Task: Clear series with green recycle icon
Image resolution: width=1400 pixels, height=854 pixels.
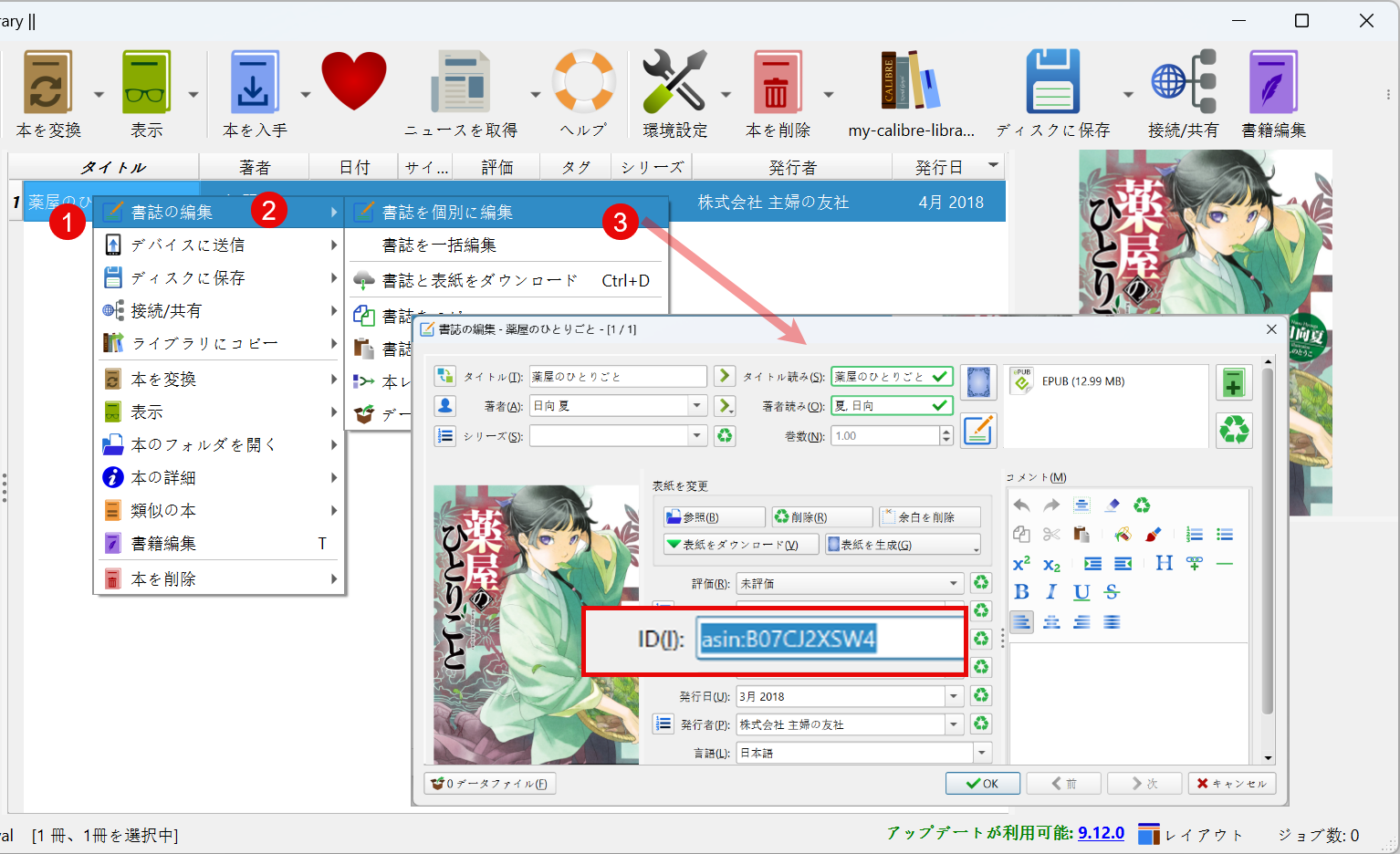Action: pos(725,435)
